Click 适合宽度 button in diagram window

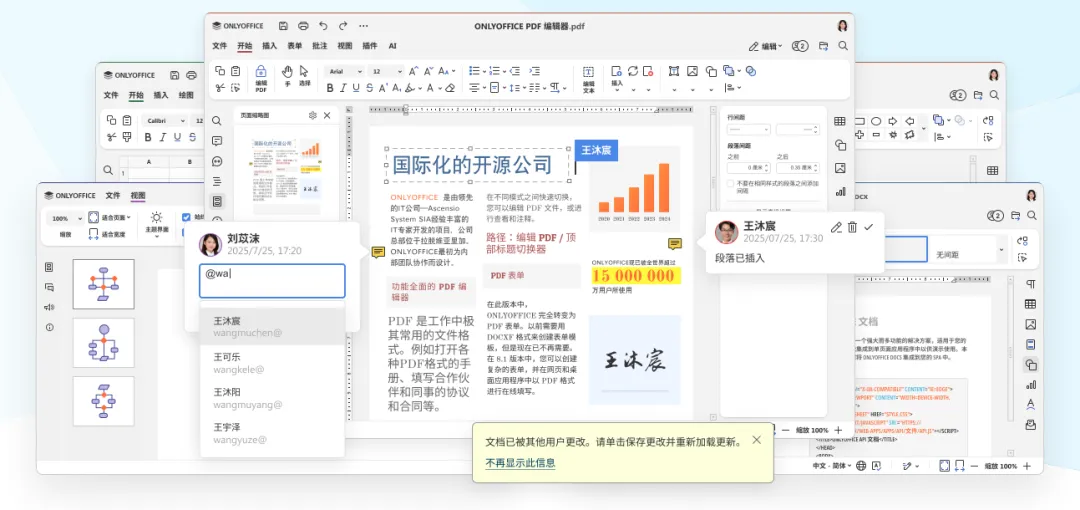click(x=106, y=235)
